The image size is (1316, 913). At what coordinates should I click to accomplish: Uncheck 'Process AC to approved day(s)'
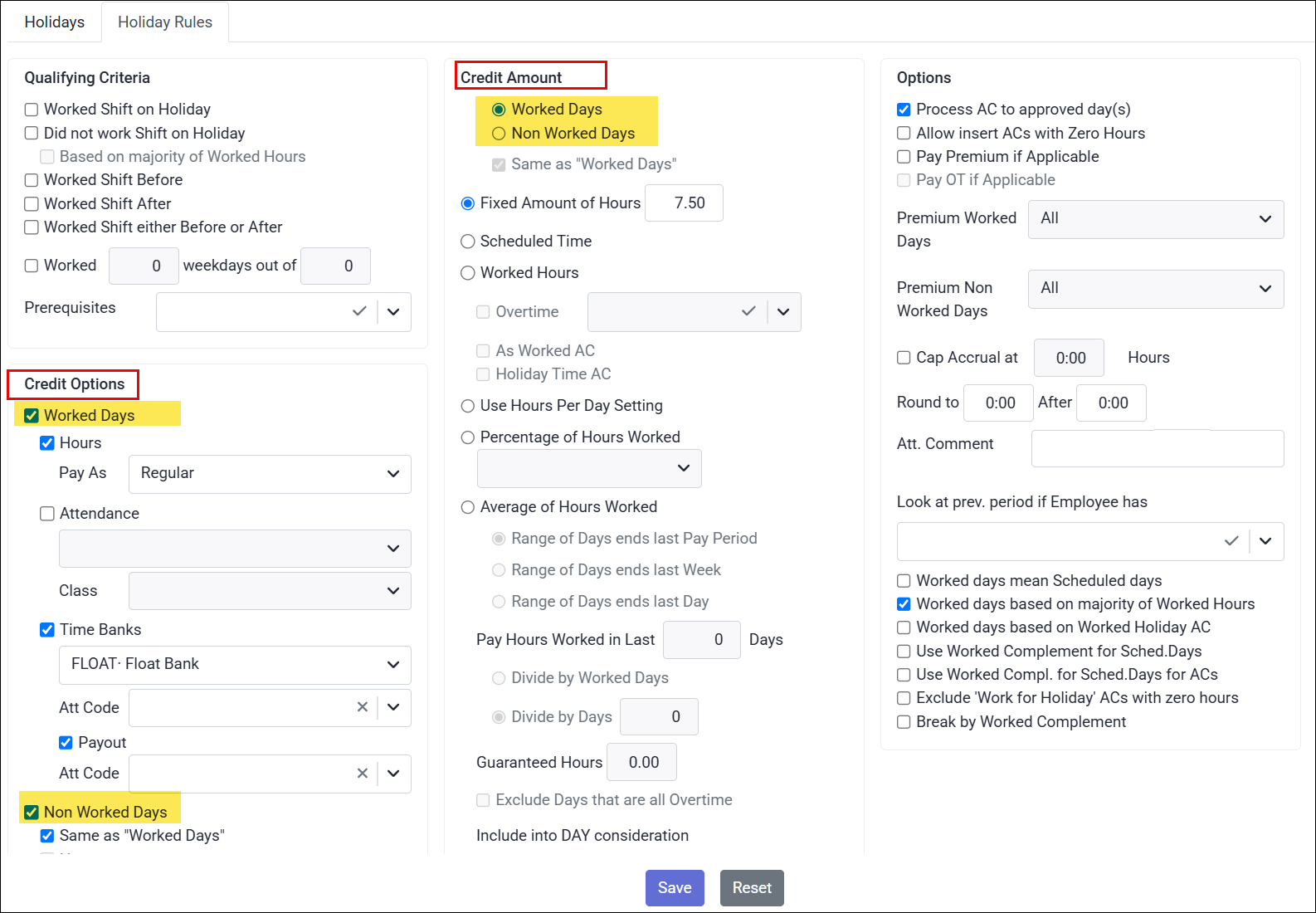pos(904,110)
